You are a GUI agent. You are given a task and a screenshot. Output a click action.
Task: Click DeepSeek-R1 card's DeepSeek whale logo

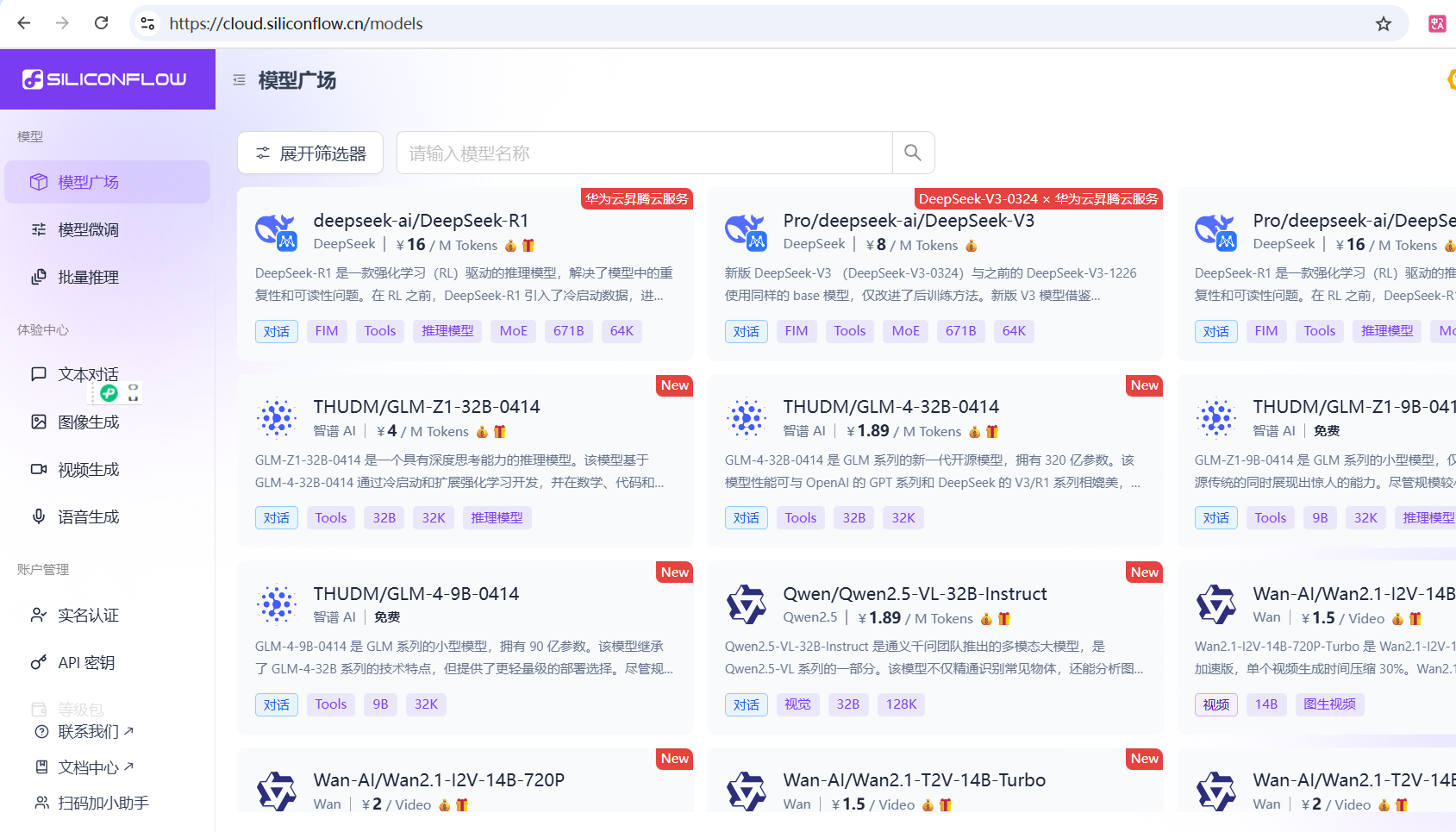click(277, 231)
